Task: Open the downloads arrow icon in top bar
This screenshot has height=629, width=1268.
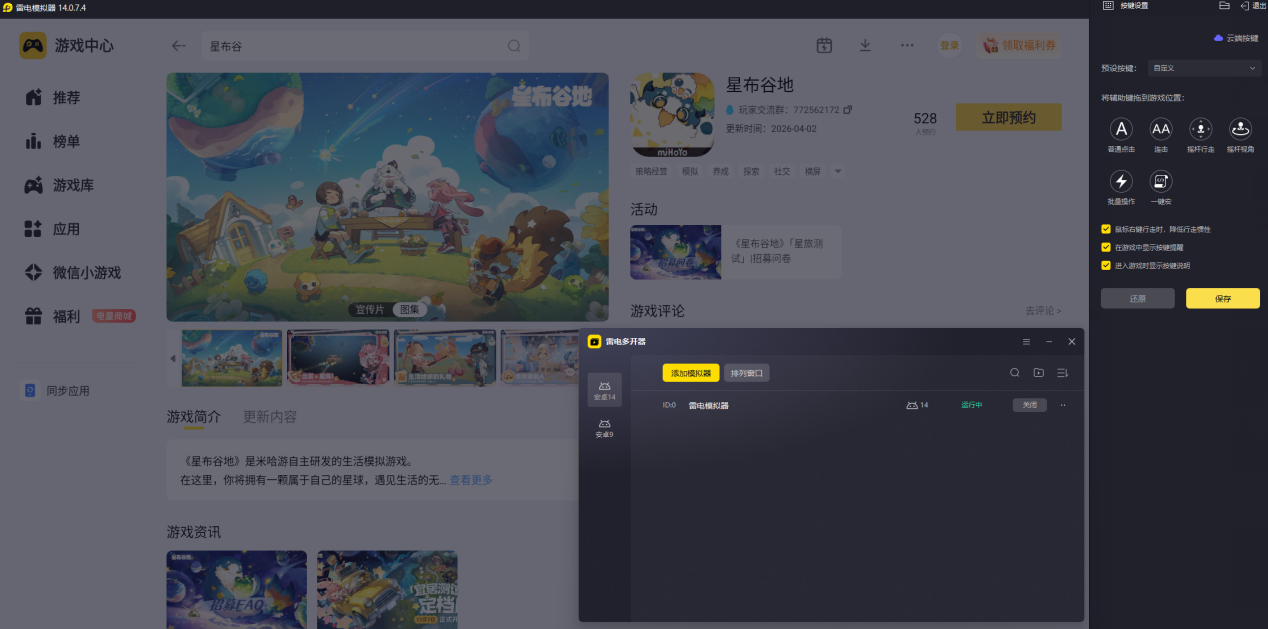Action: [865, 45]
